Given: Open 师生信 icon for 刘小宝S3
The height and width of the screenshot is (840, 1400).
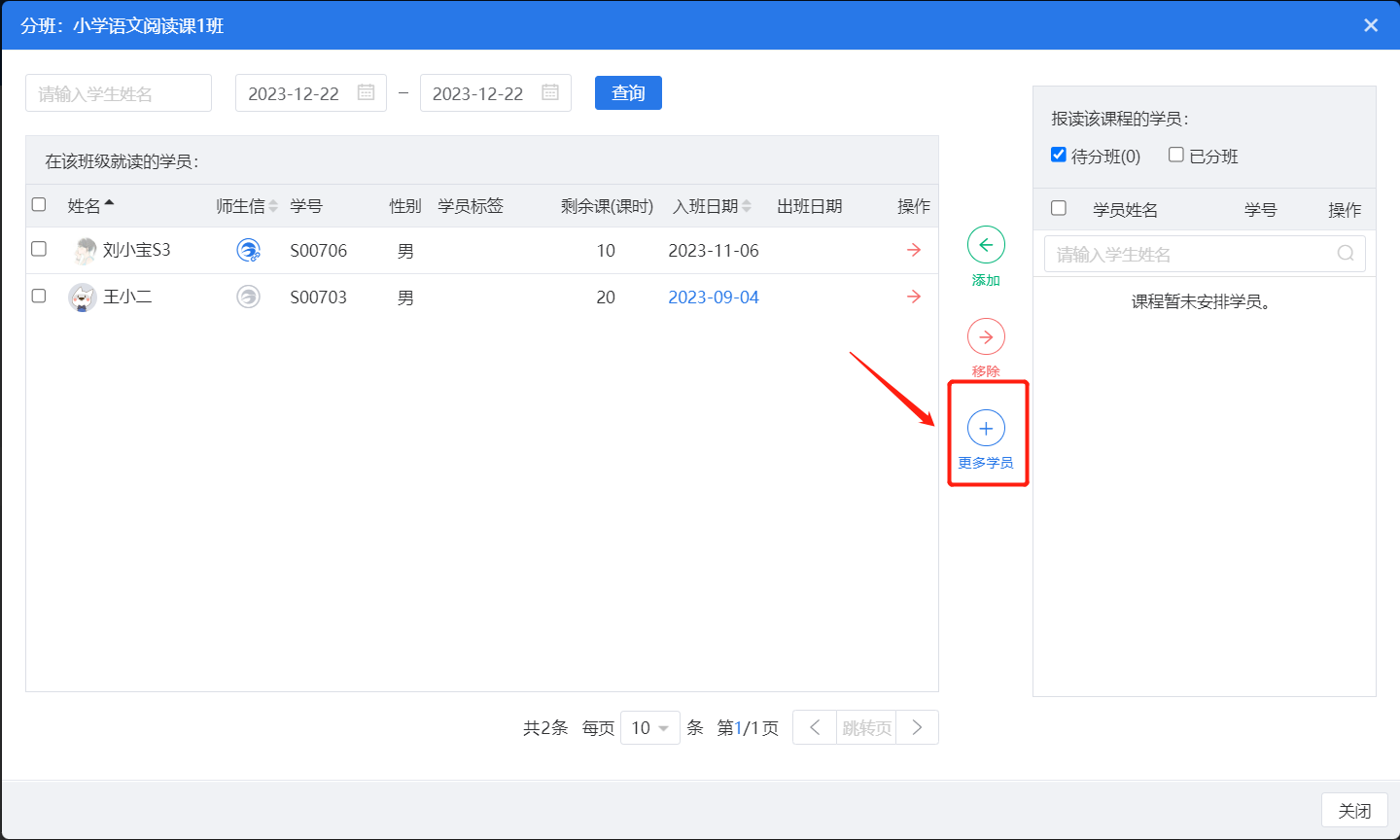Looking at the screenshot, I should pyautogui.click(x=249, y=250).
